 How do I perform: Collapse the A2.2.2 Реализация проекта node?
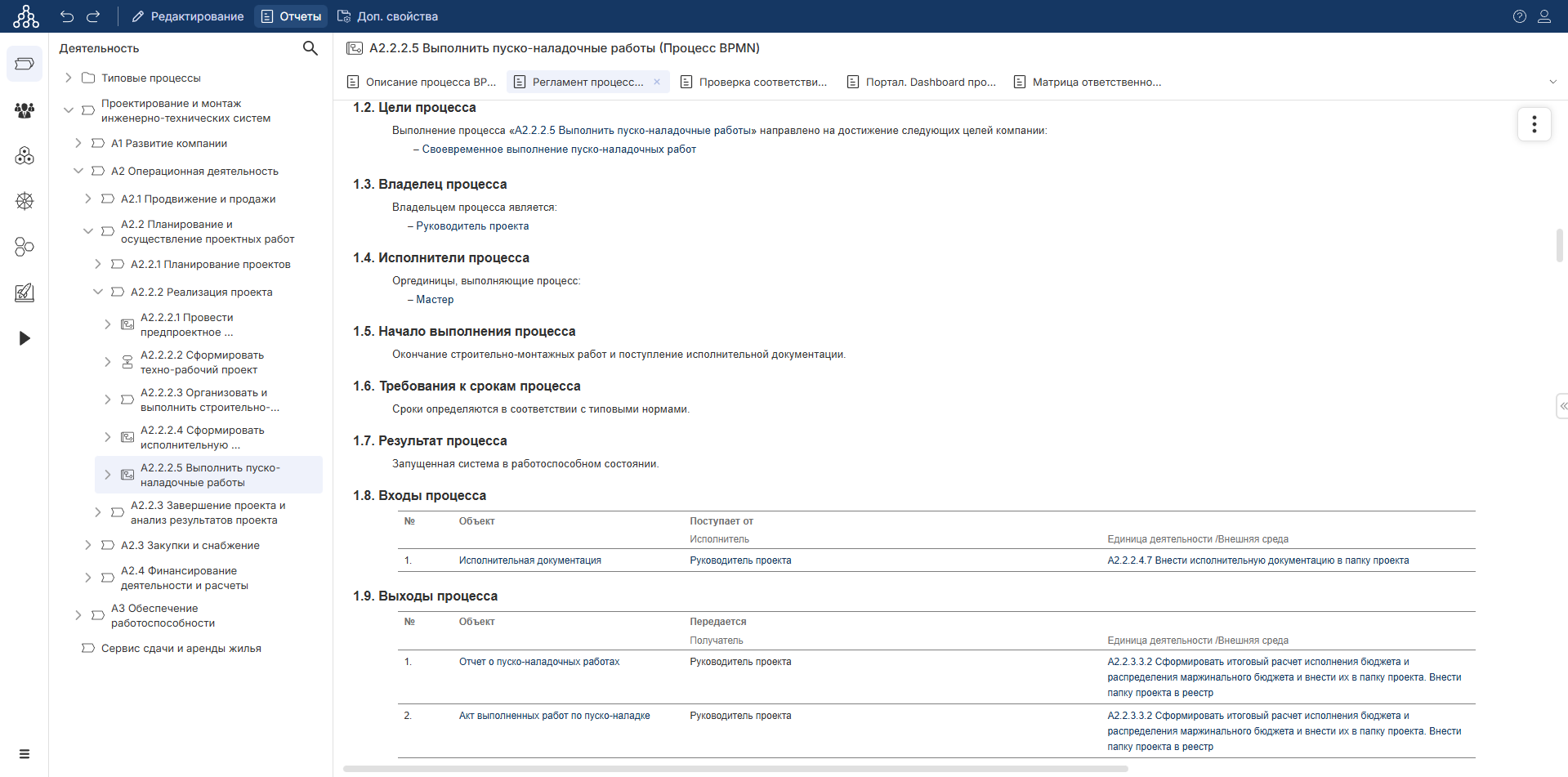point(98,292)
